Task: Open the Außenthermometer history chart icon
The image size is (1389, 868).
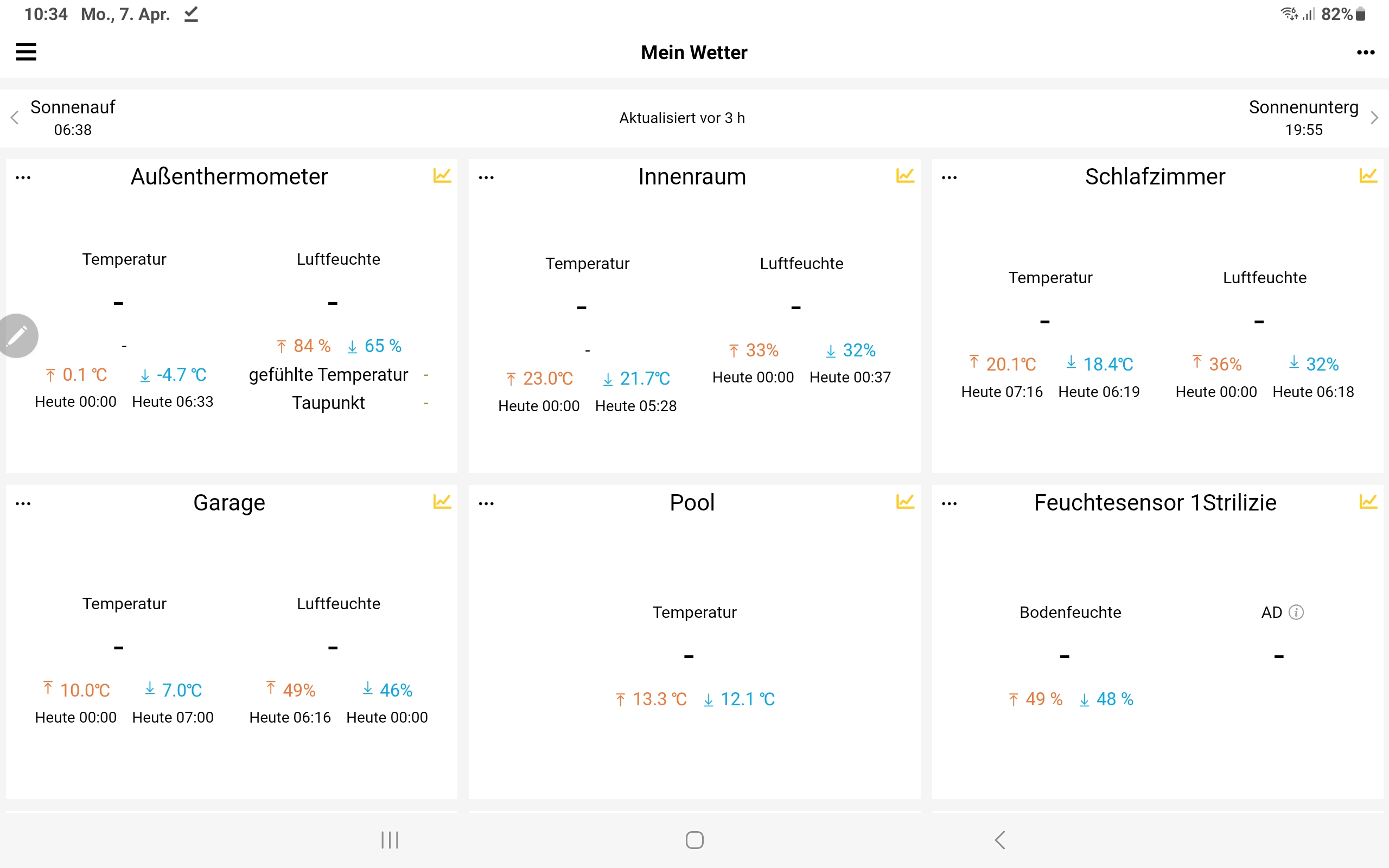Action: [442, 176]
